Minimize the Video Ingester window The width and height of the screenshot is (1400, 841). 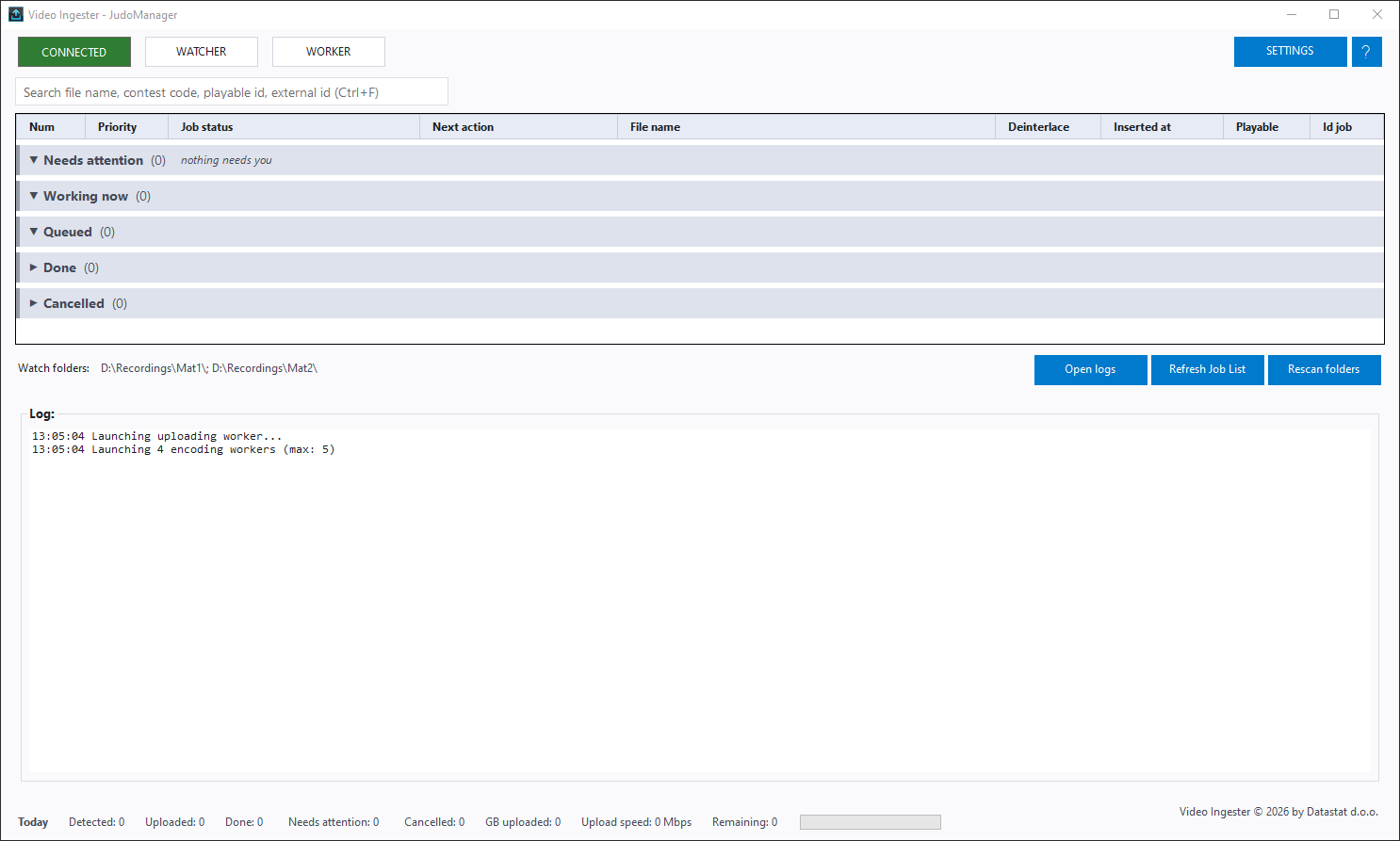click(1292, 14)
